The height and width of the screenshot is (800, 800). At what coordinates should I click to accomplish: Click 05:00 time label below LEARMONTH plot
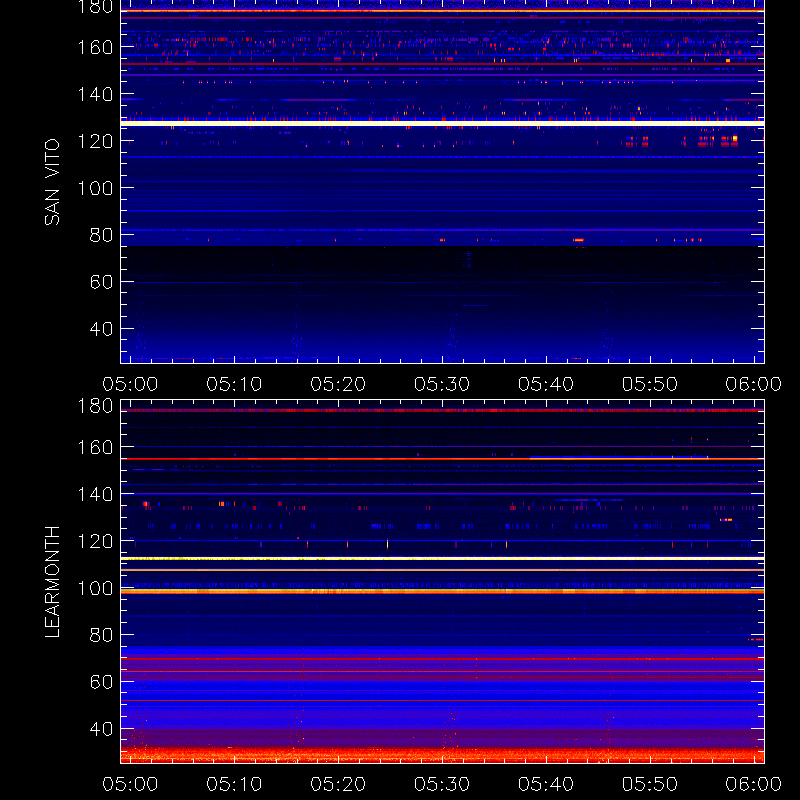130,784
